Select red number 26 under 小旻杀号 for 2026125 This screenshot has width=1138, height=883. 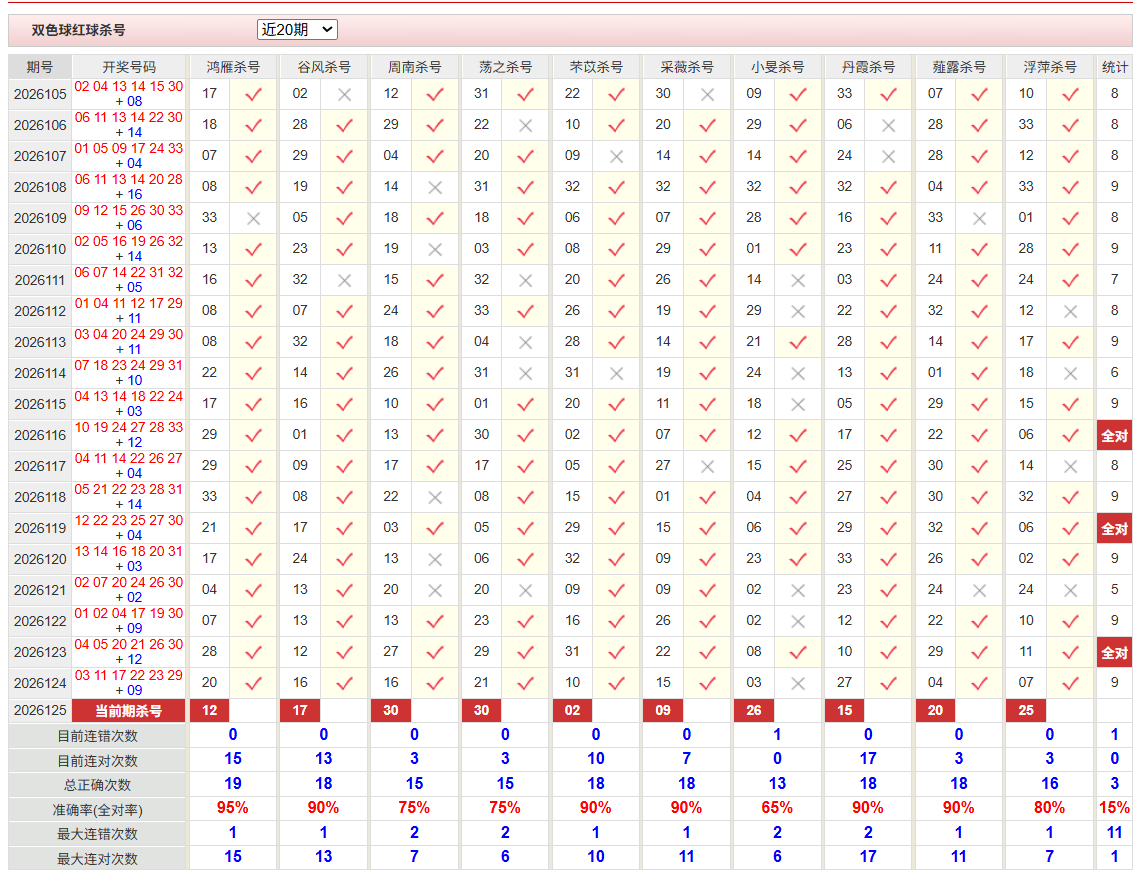pos(754,711)
